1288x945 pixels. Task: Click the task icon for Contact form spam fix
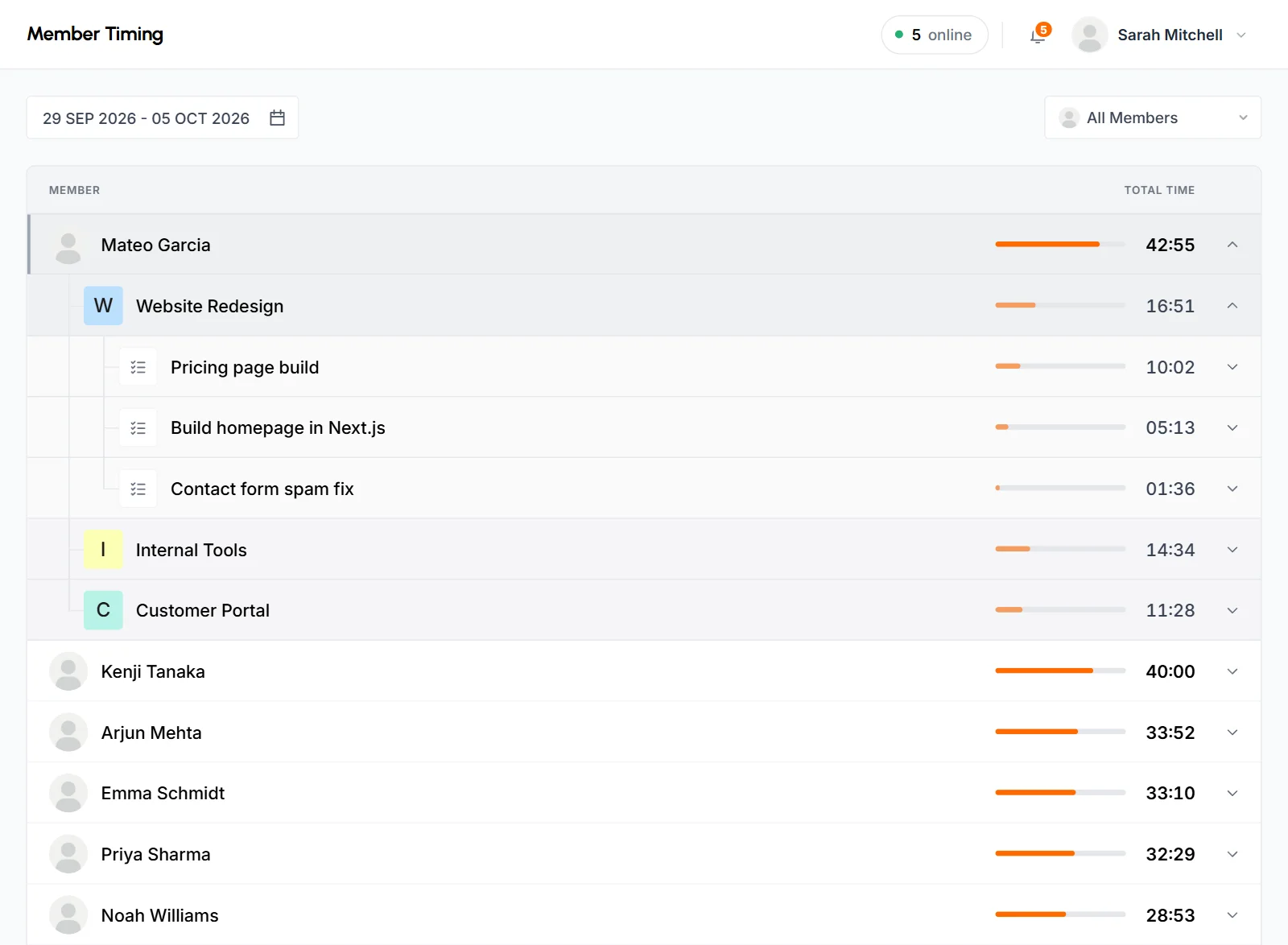[138, 489]
